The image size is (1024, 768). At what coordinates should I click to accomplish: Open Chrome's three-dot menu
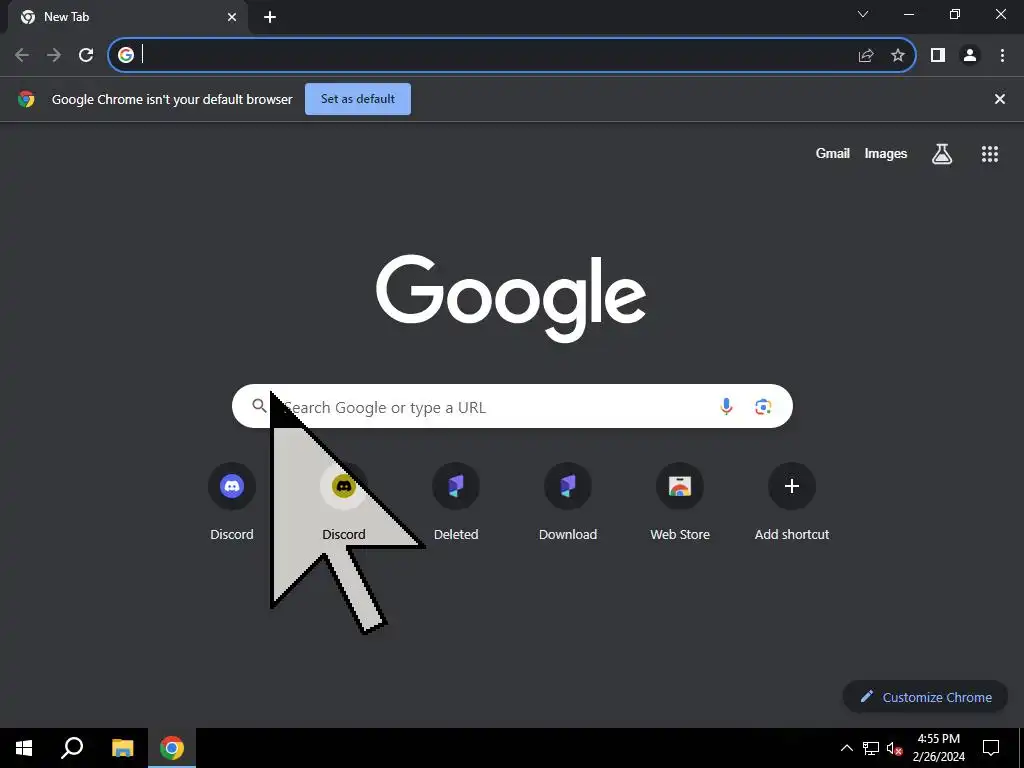coord(1002,55)
